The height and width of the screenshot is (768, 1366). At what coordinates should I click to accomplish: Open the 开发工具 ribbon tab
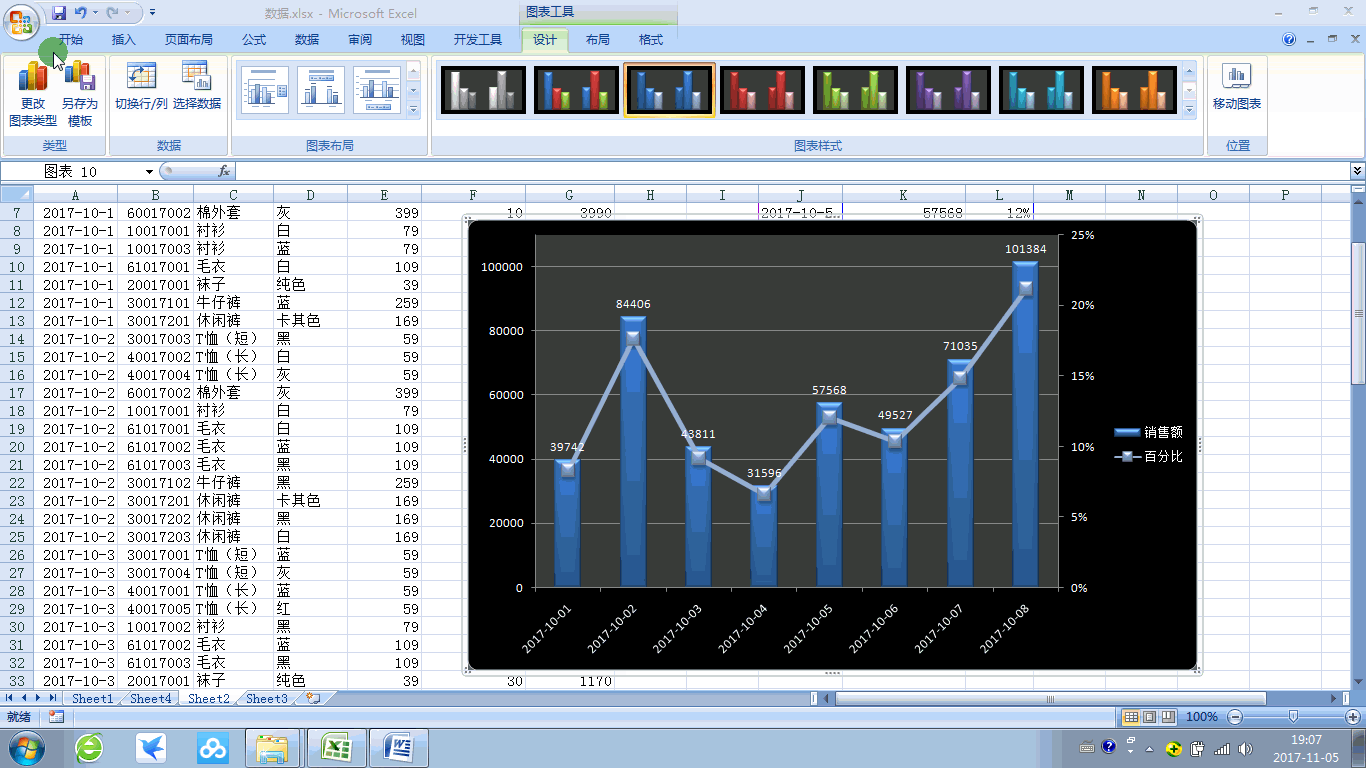478,40
